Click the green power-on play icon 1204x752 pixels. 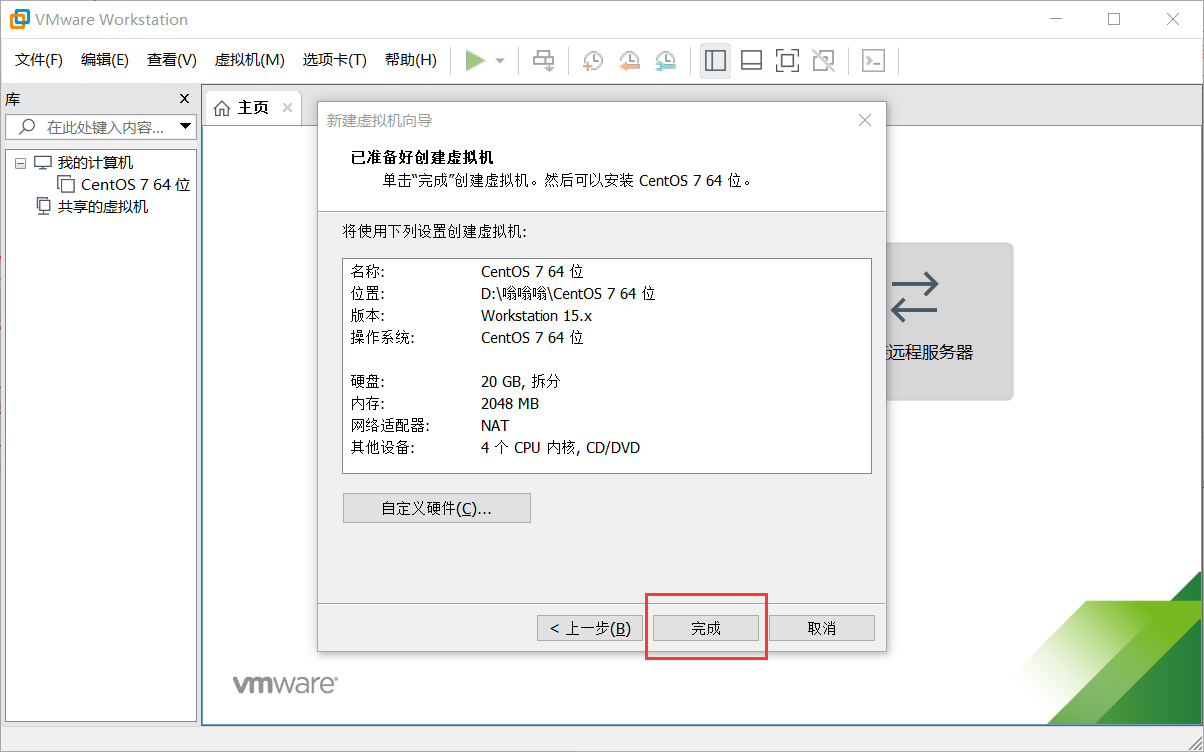[x=475, y=61]
